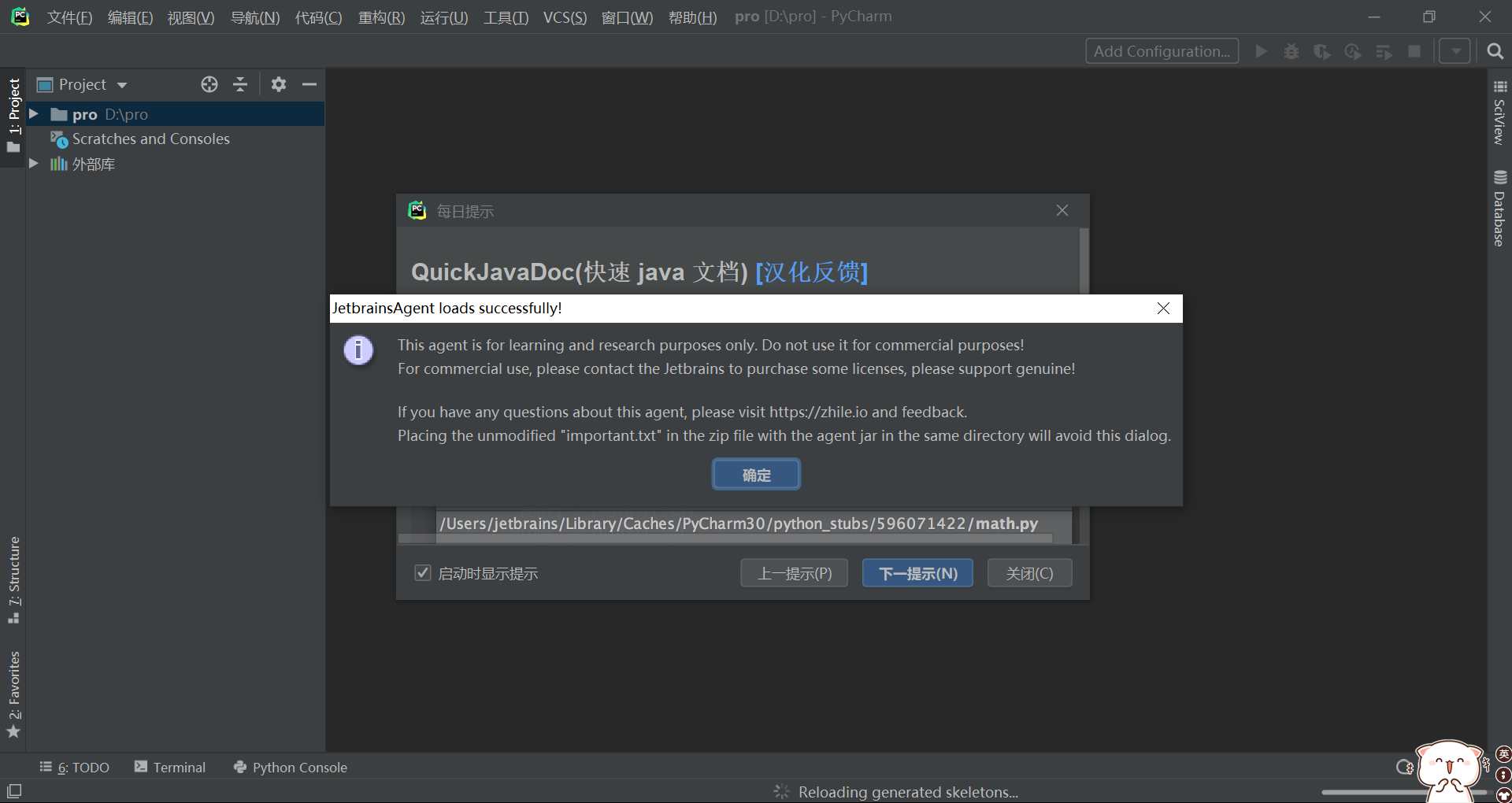
Task: Open the Database side panel
Action: click(1499, 209)
